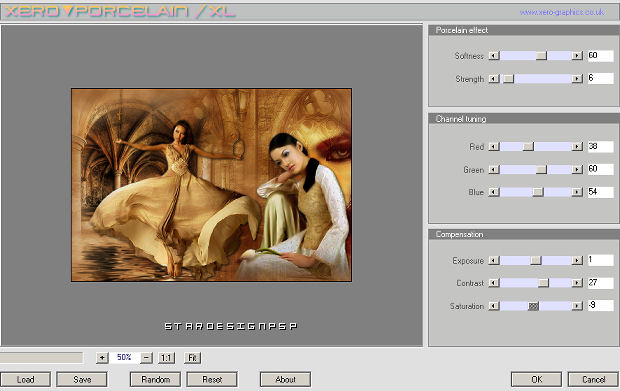
Task: Click the preview image of the two women
Action: [212, 185]
